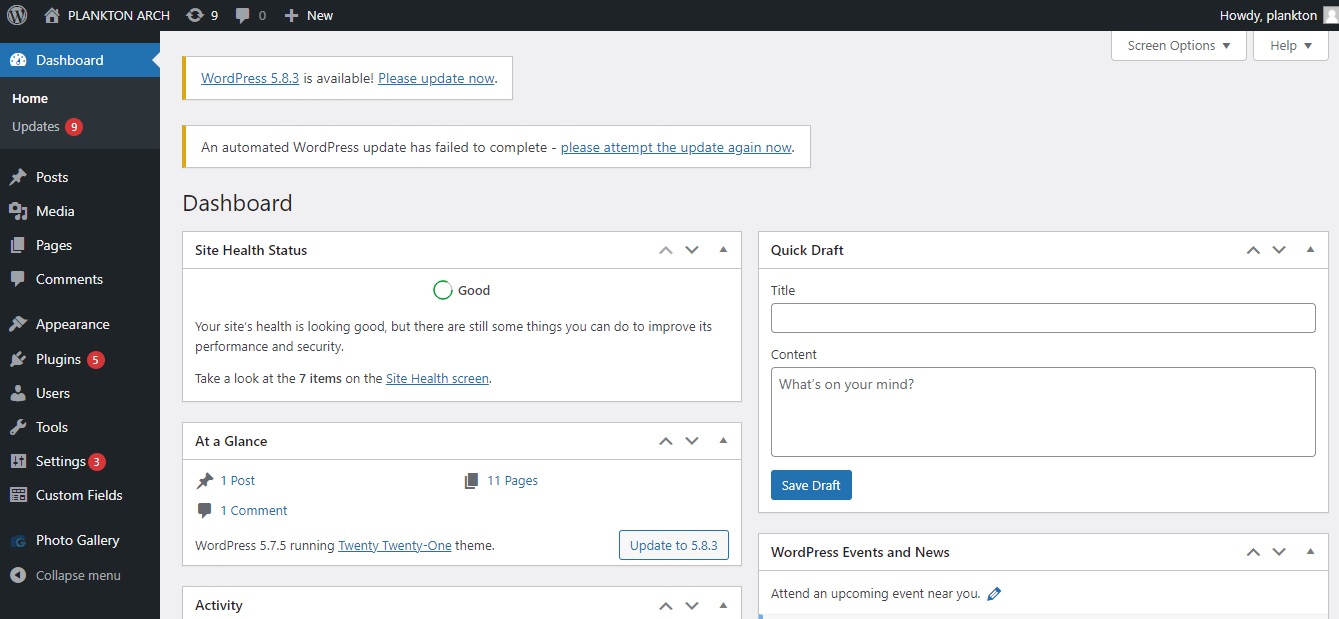Move At a Glance panel down
The image size is (1339, 619).
[x=692, y=441]
